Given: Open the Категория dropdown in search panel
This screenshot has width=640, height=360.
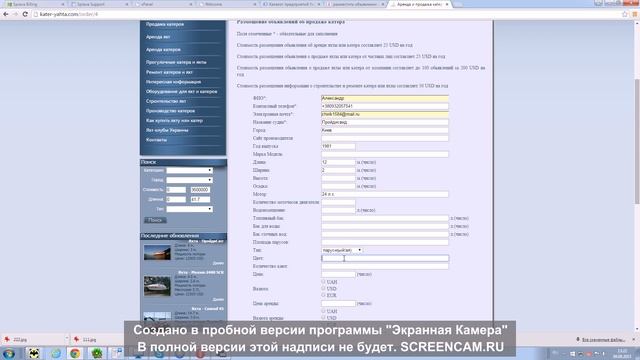Looking at the screenshot, I should [x=189, y=170].
